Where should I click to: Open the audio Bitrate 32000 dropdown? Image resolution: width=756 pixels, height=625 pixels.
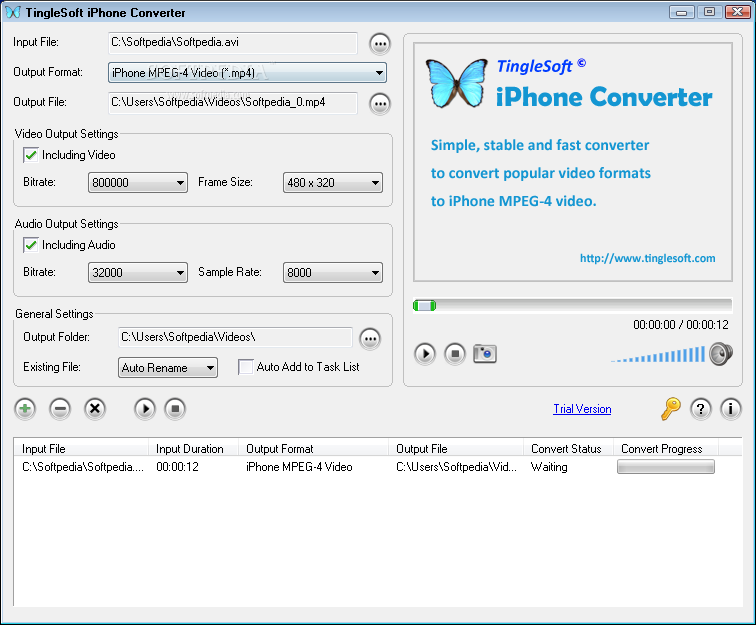click(138, 272)
